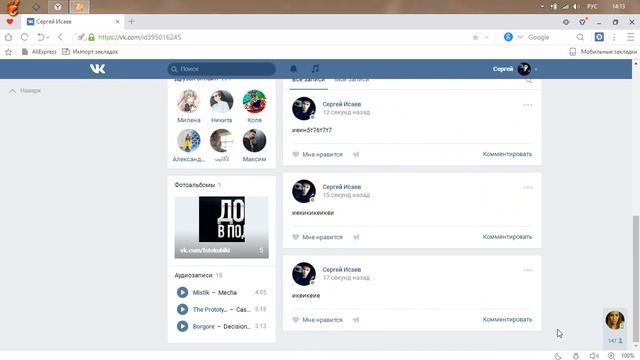Image resolution: width=640 pixels, height=360 pixels.
Task: Click the browser home icon
Action: pyautogui.click(x=8, y=37)
